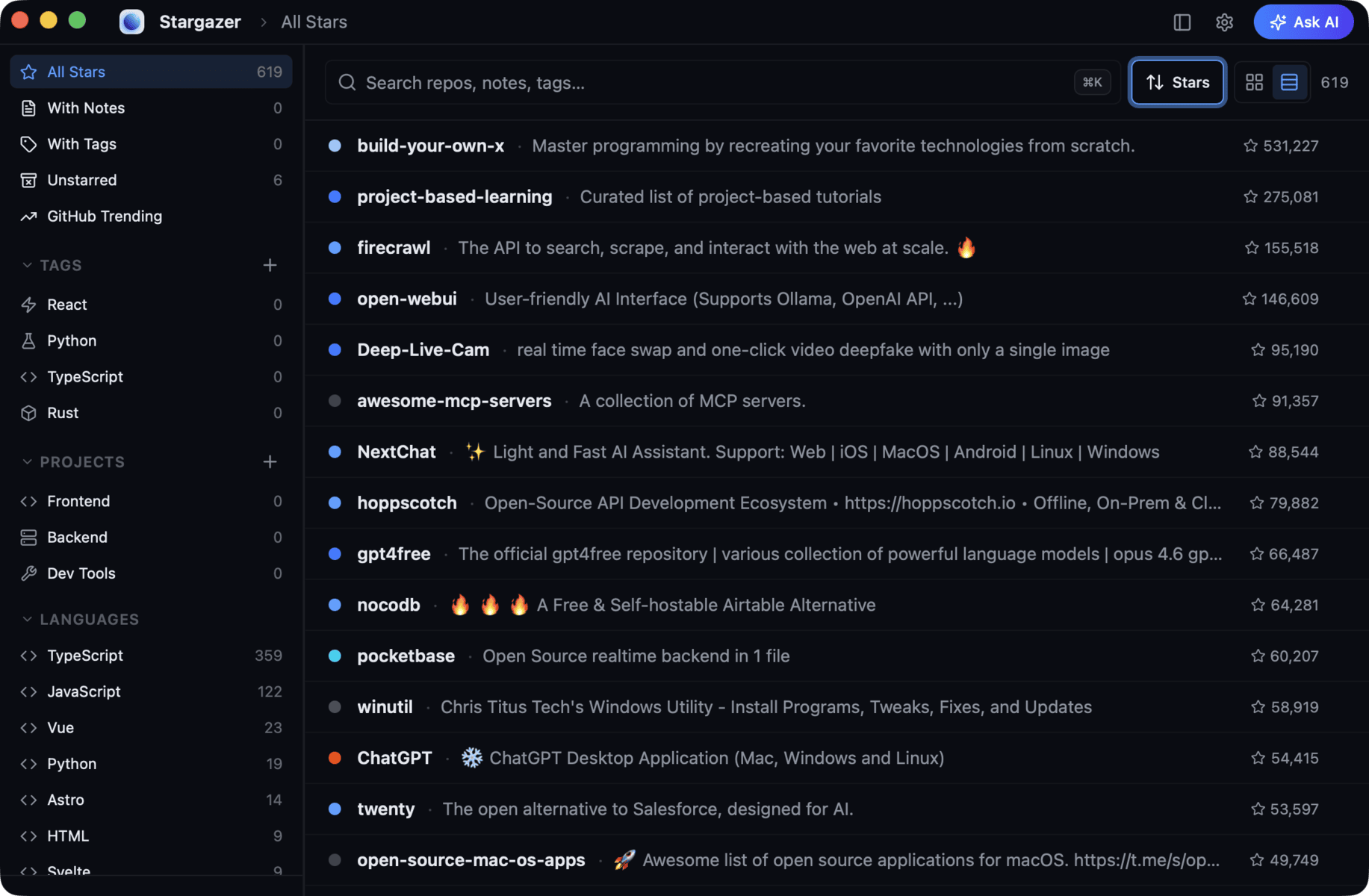Click the star icon beside 146,609
Screen dimensions: 1369x896
pyautogui.click(x=1249, y=299)
